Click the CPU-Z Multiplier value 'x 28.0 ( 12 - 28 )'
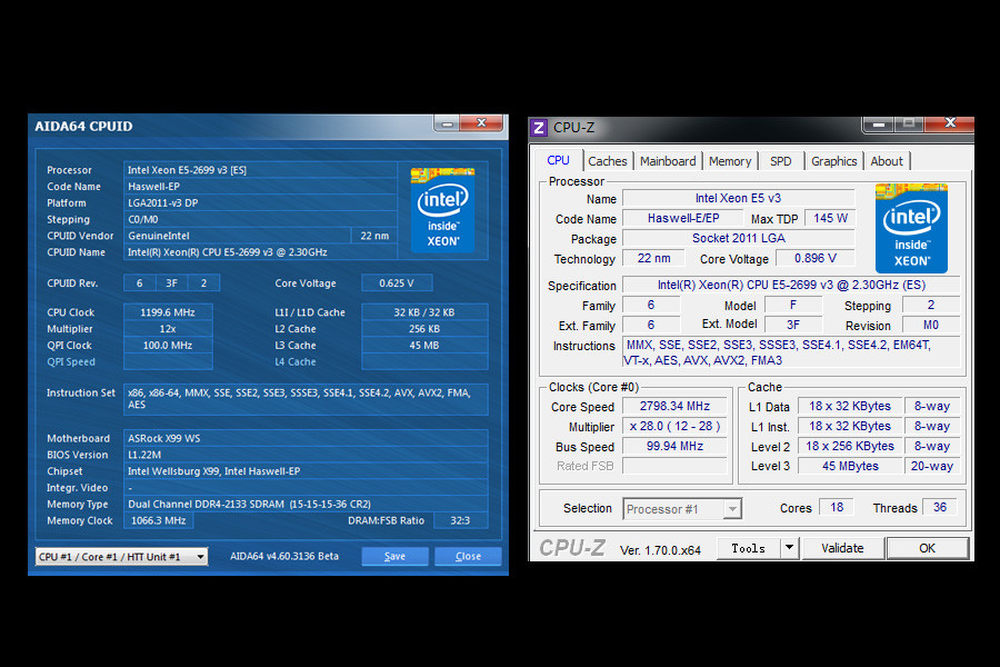The height and width of the screenshot is (667, 1000). click(675, 426)
